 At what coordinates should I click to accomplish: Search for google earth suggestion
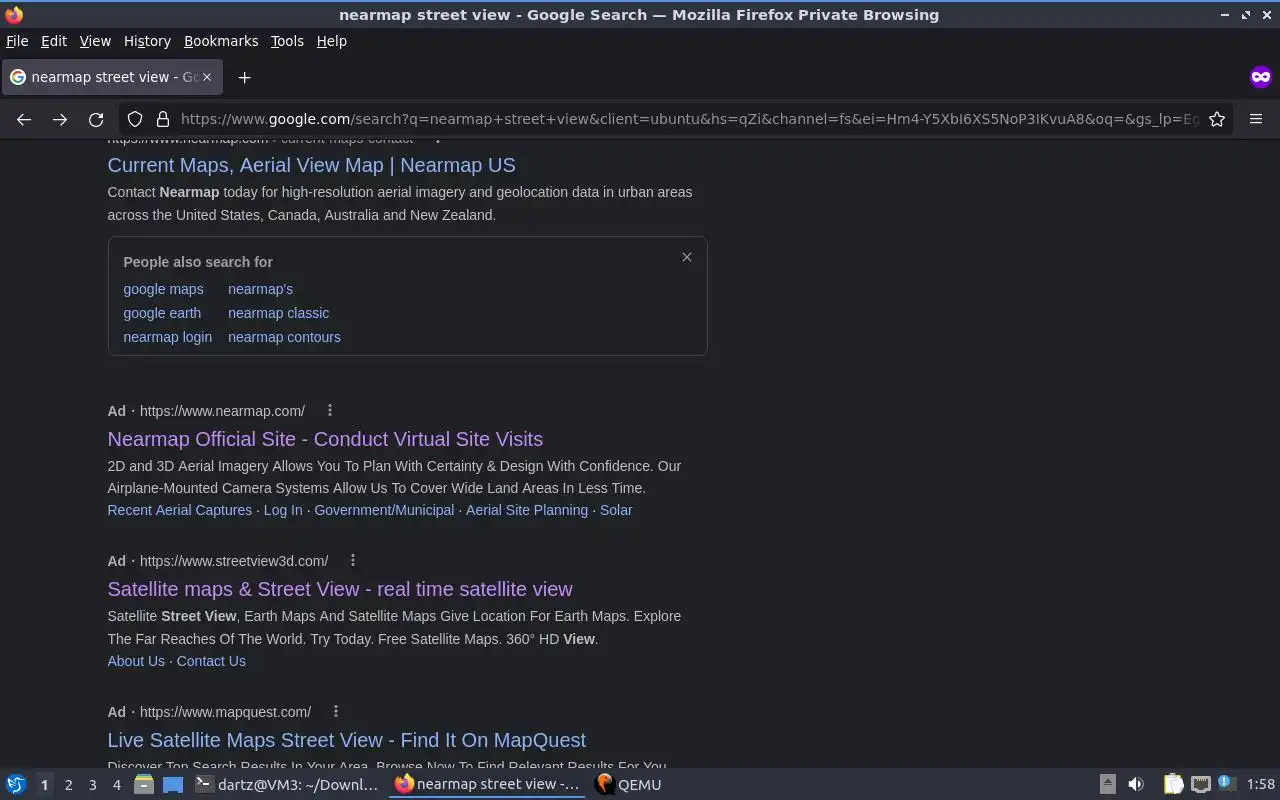tap(162, 313)
